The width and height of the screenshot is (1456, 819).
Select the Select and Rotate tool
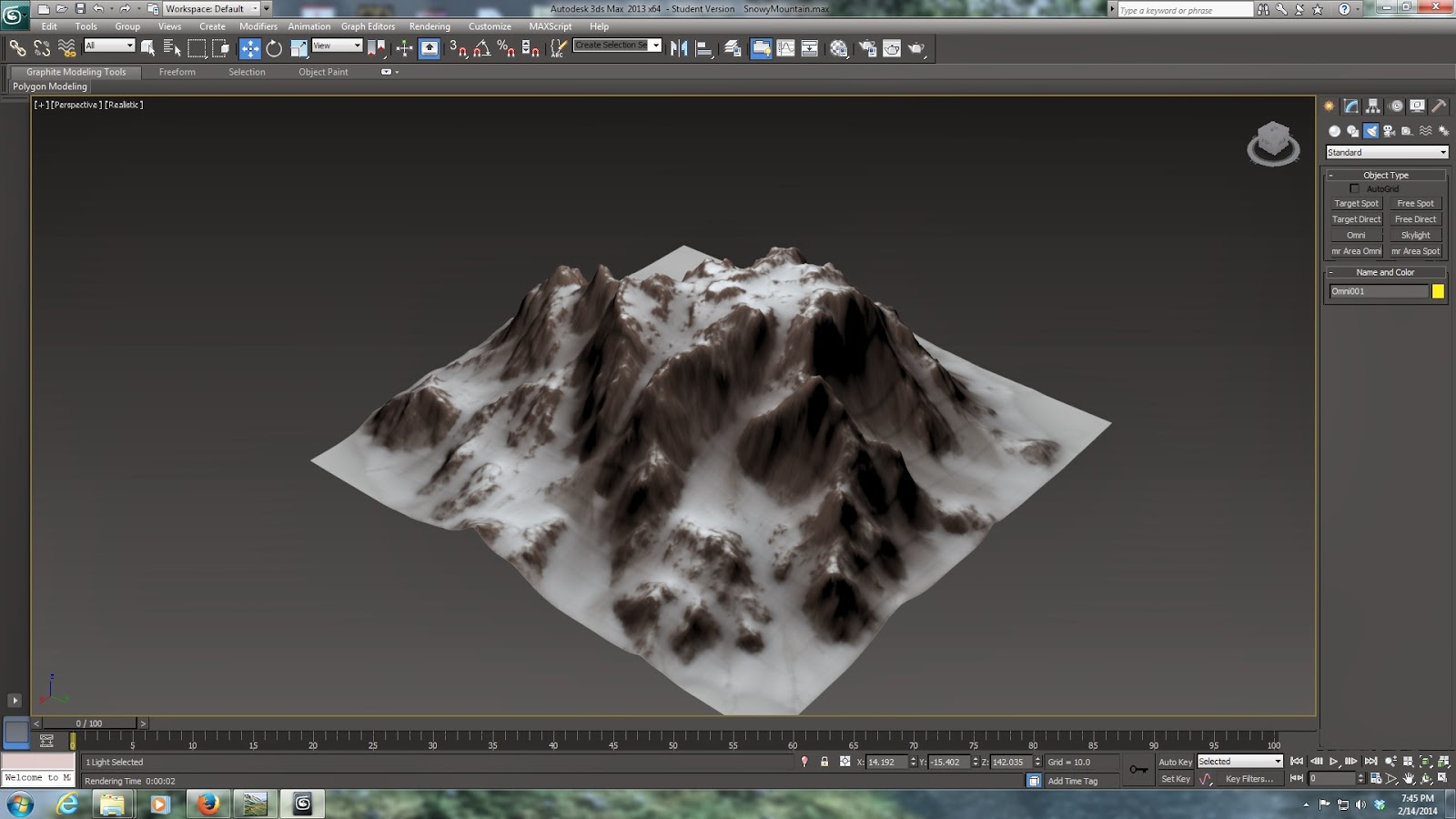click(274, 47)
